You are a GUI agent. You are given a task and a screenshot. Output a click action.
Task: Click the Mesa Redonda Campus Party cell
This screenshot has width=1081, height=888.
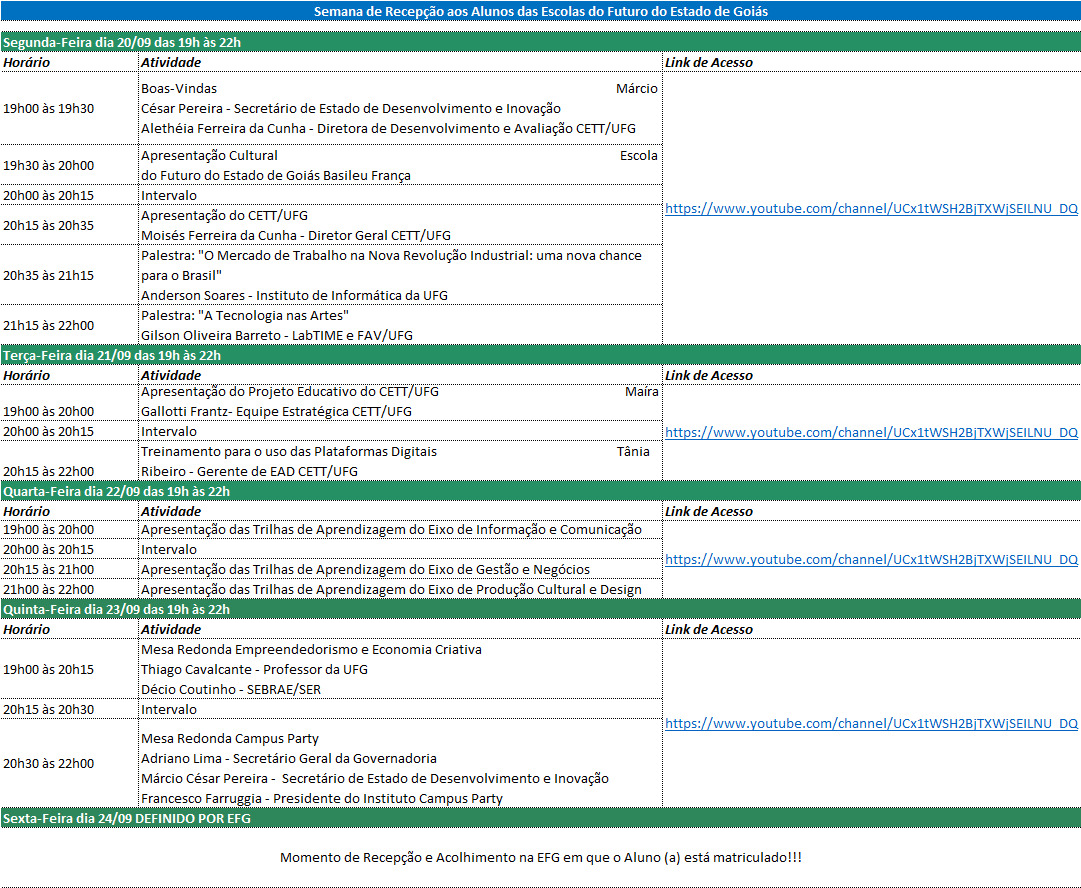(400, 763)
